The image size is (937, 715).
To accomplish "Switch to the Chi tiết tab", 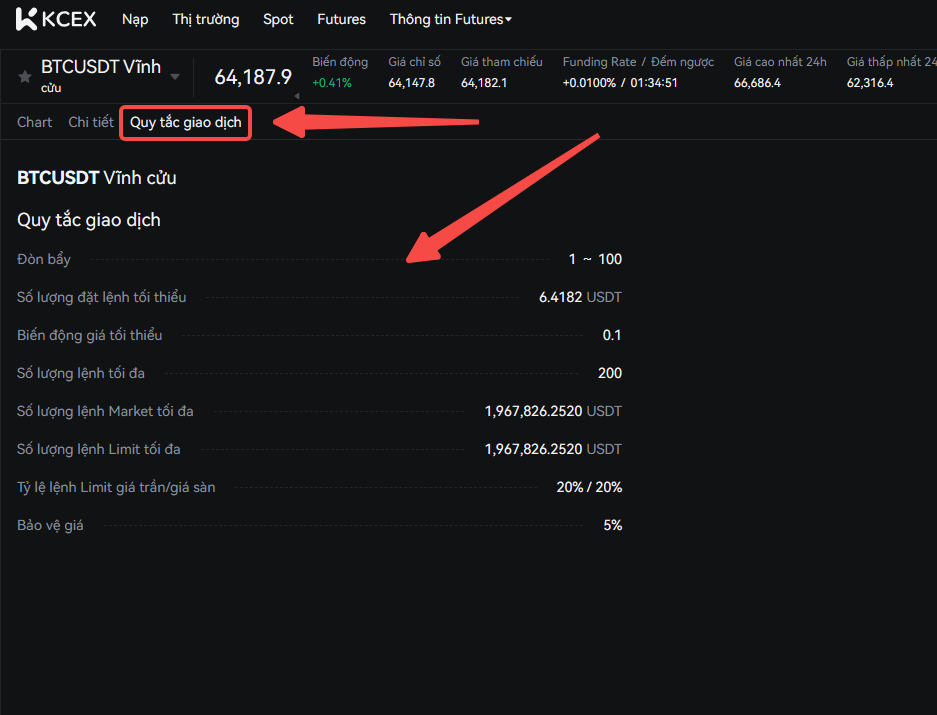I will pyautogui.click(x=91, y=122).
